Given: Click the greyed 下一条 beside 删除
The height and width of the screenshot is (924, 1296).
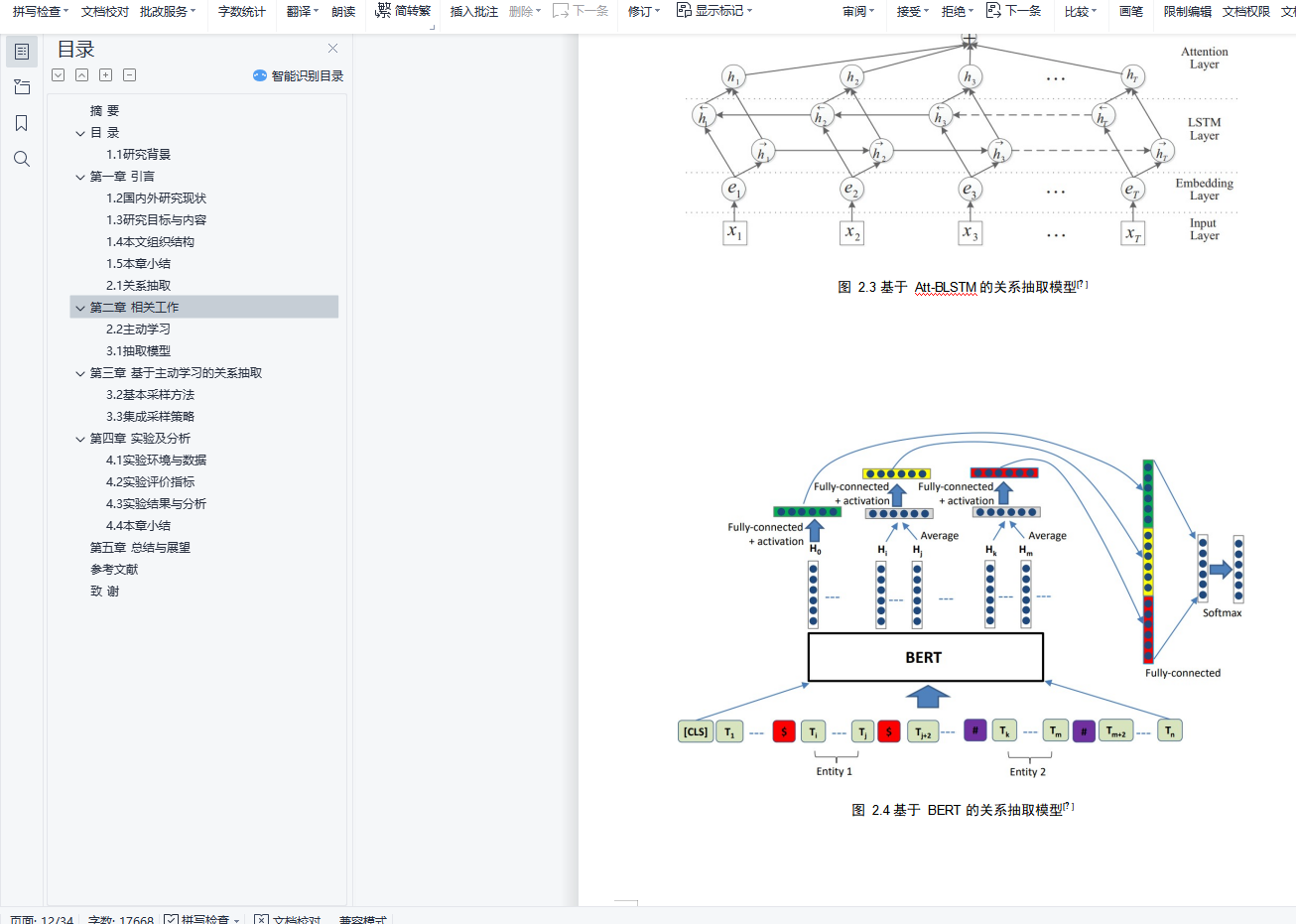Looking at the screenshot, I should 581,11.
